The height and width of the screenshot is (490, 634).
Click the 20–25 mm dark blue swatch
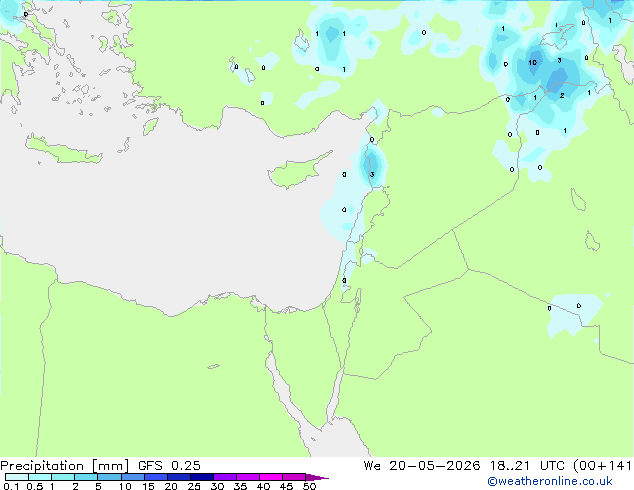coord(179,477)
